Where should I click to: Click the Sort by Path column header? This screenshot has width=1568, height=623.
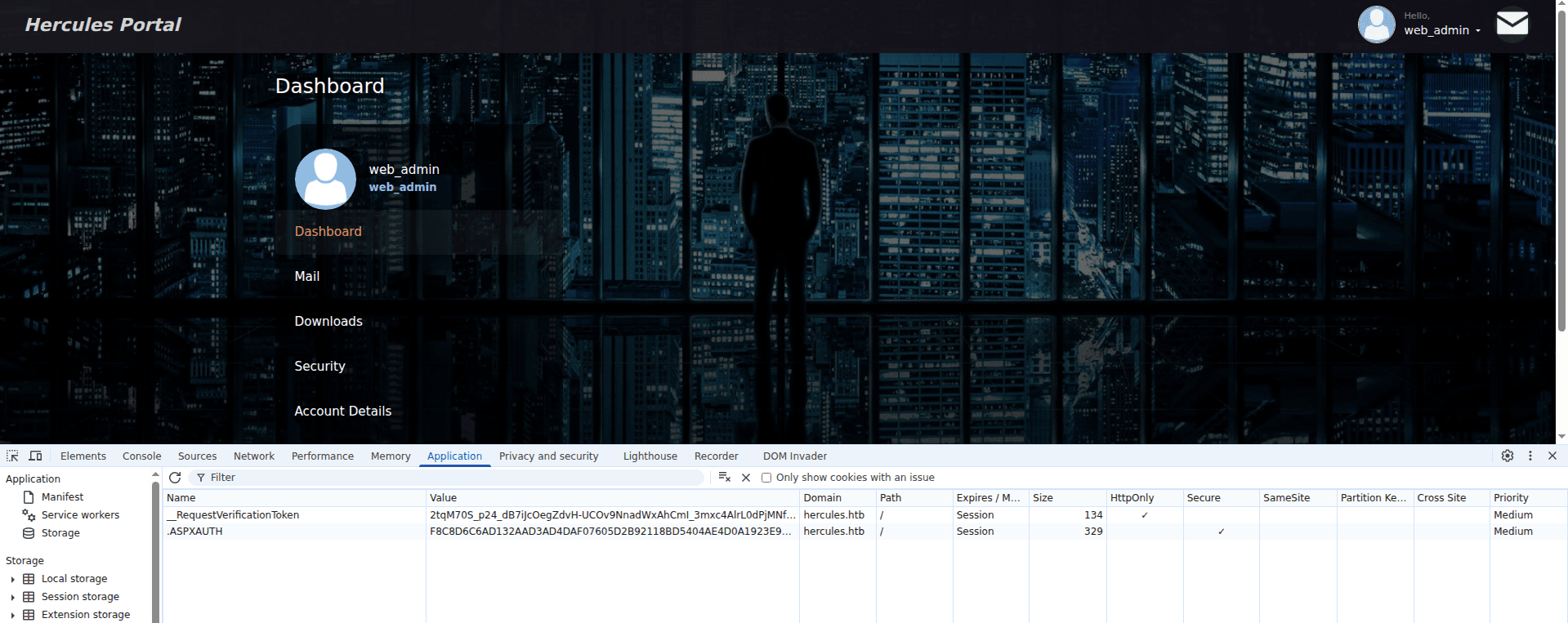point(914,498)
